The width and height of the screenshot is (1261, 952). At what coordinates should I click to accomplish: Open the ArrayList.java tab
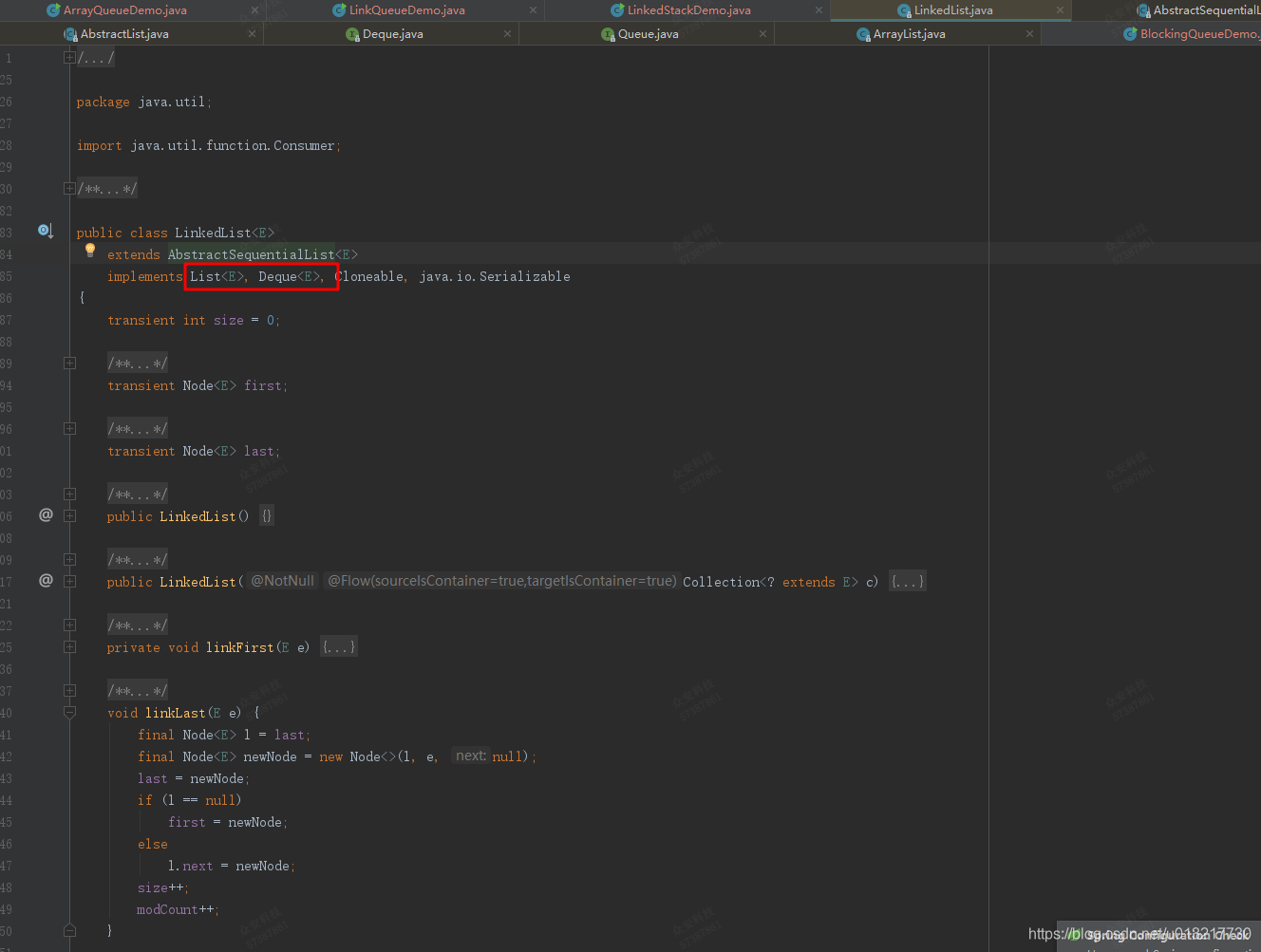[x=910, y=34]
